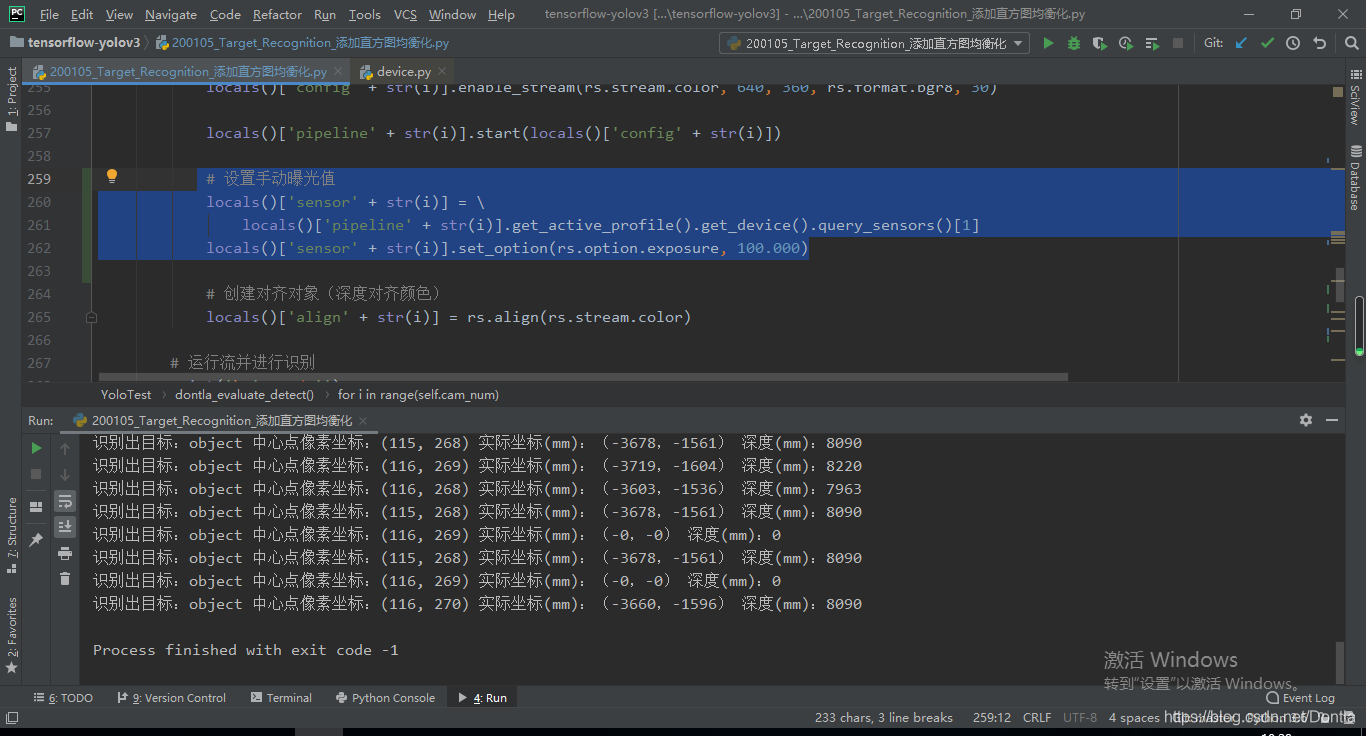Click the 259:12 caret position in status bar
Screen dimensions: 1366x736
pyautogui.click(x=992, y=717)
